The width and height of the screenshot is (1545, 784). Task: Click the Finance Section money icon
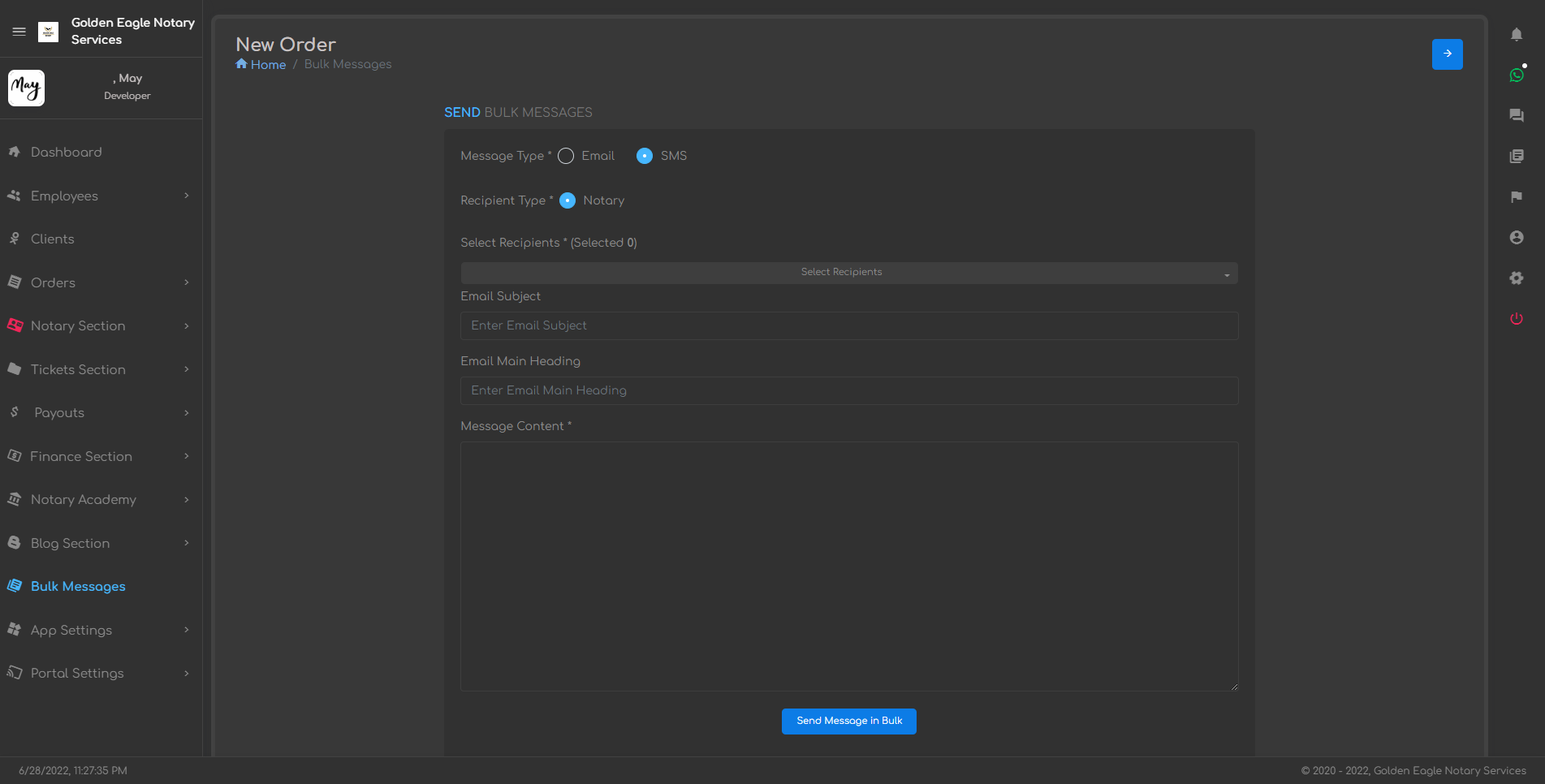14,456
